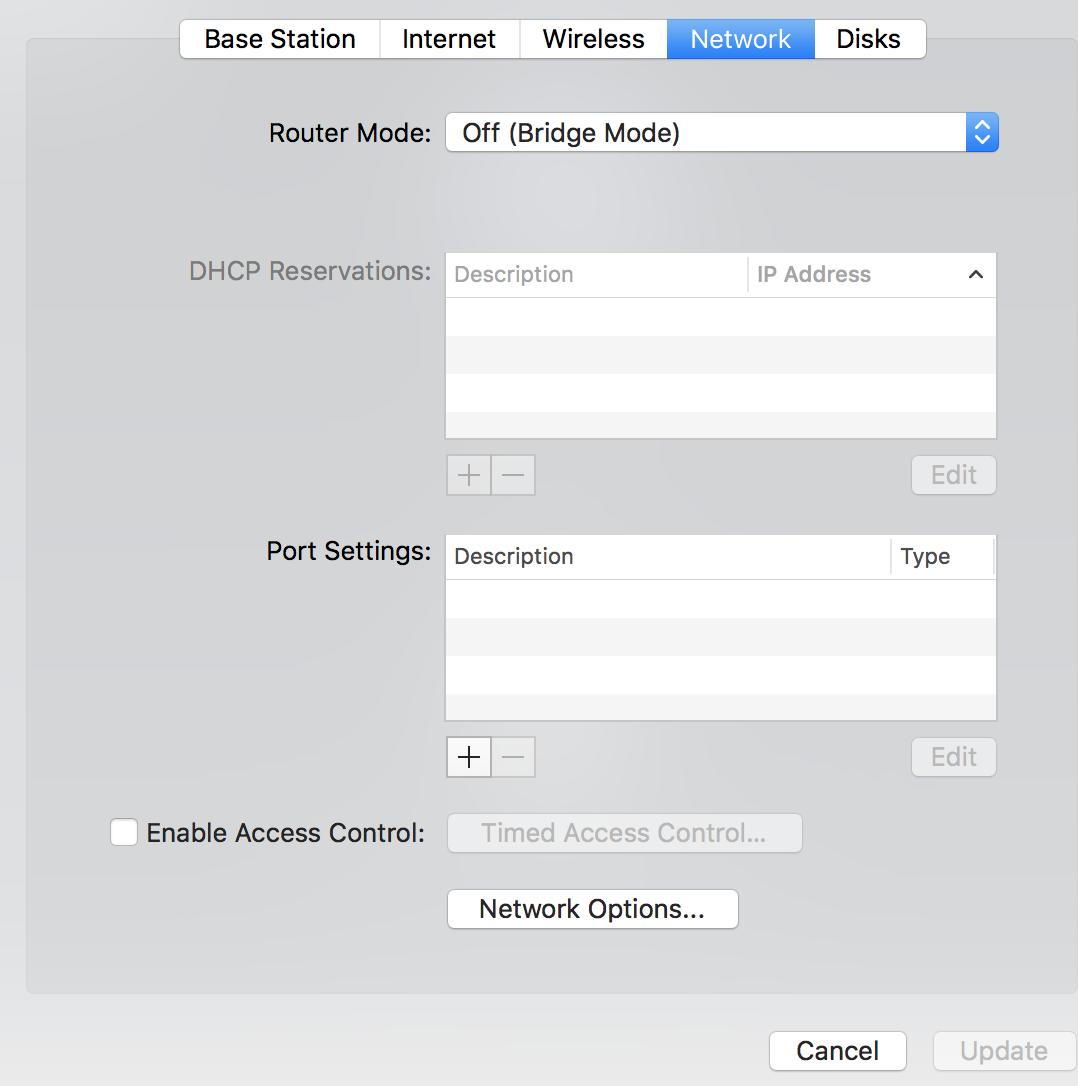This screenshot has width=1078, height=1086.
Task: Click the Update button
Action: point(1004,1051)
